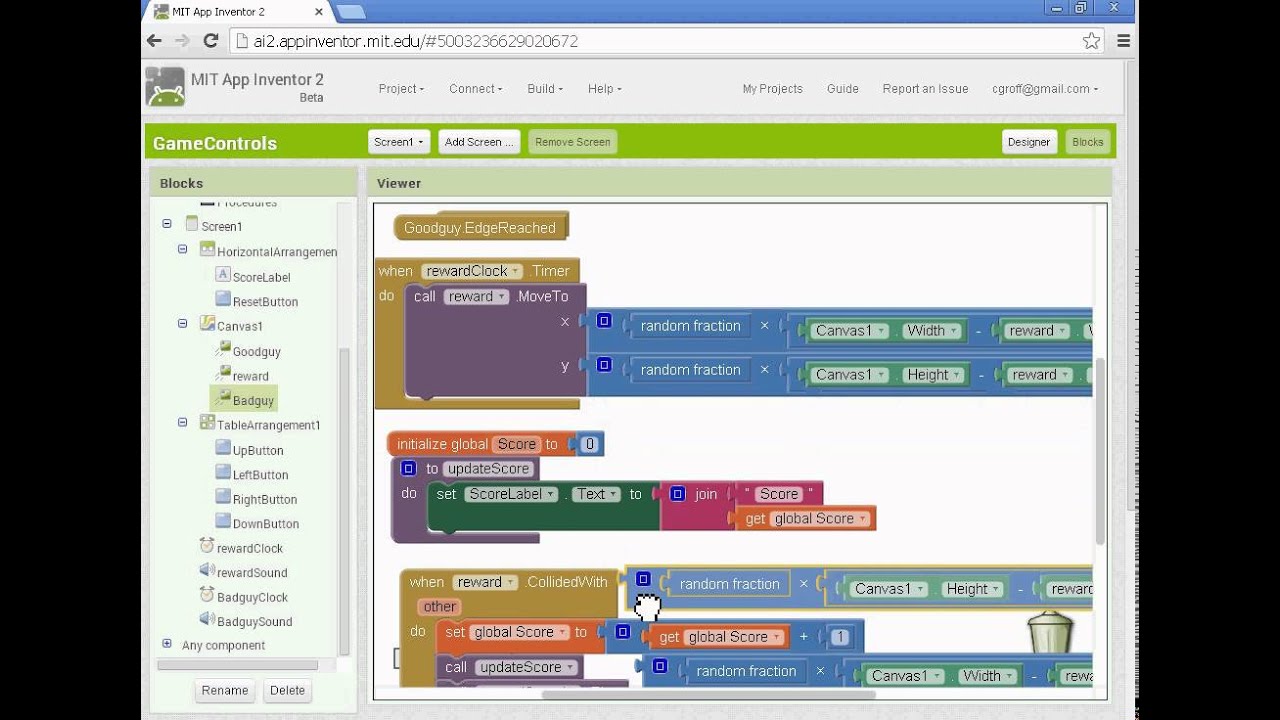Click mutator icon on MoveTo y block

point(604,365)
